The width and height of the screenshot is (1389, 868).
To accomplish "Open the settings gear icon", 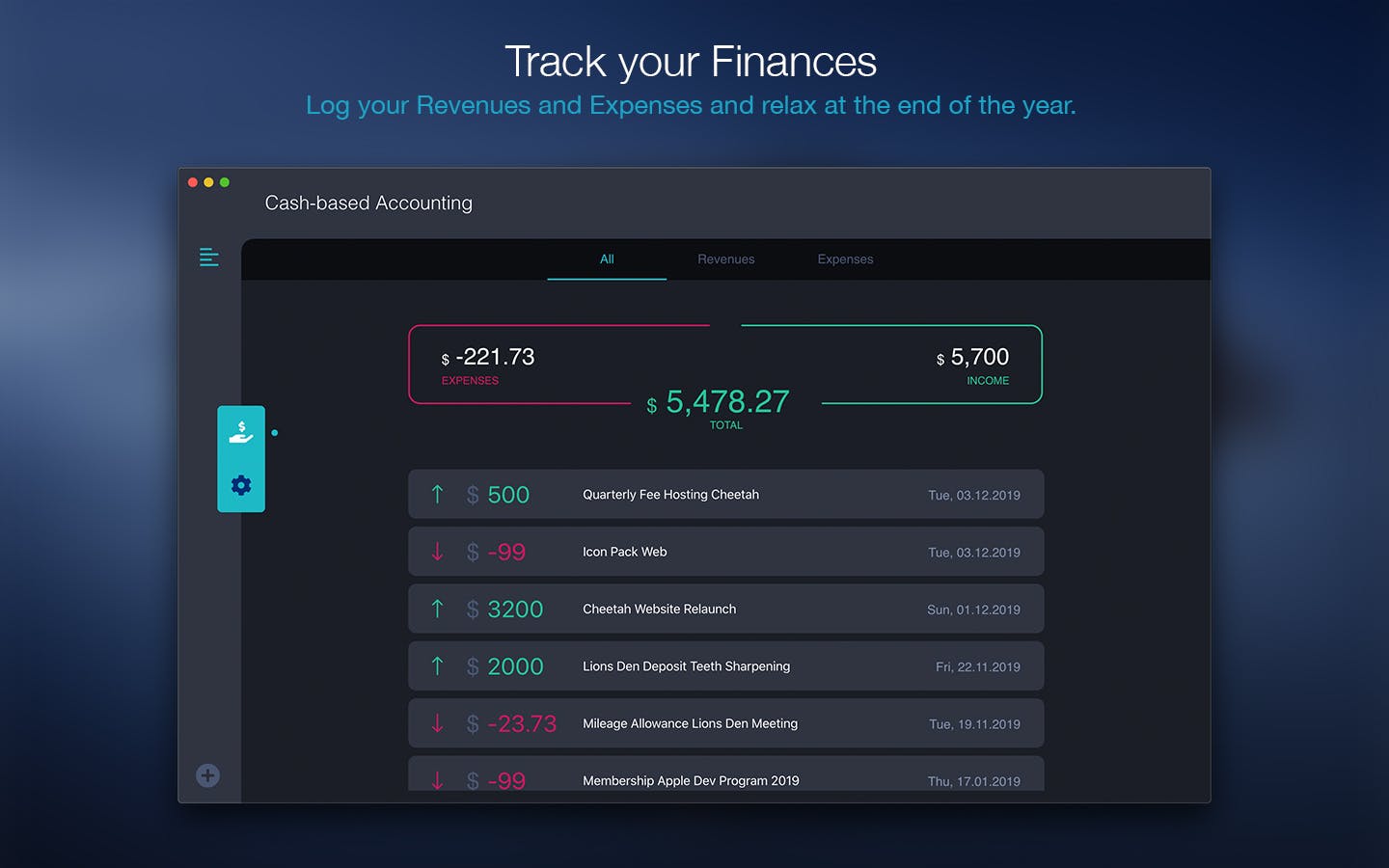I will pos(241,485).
